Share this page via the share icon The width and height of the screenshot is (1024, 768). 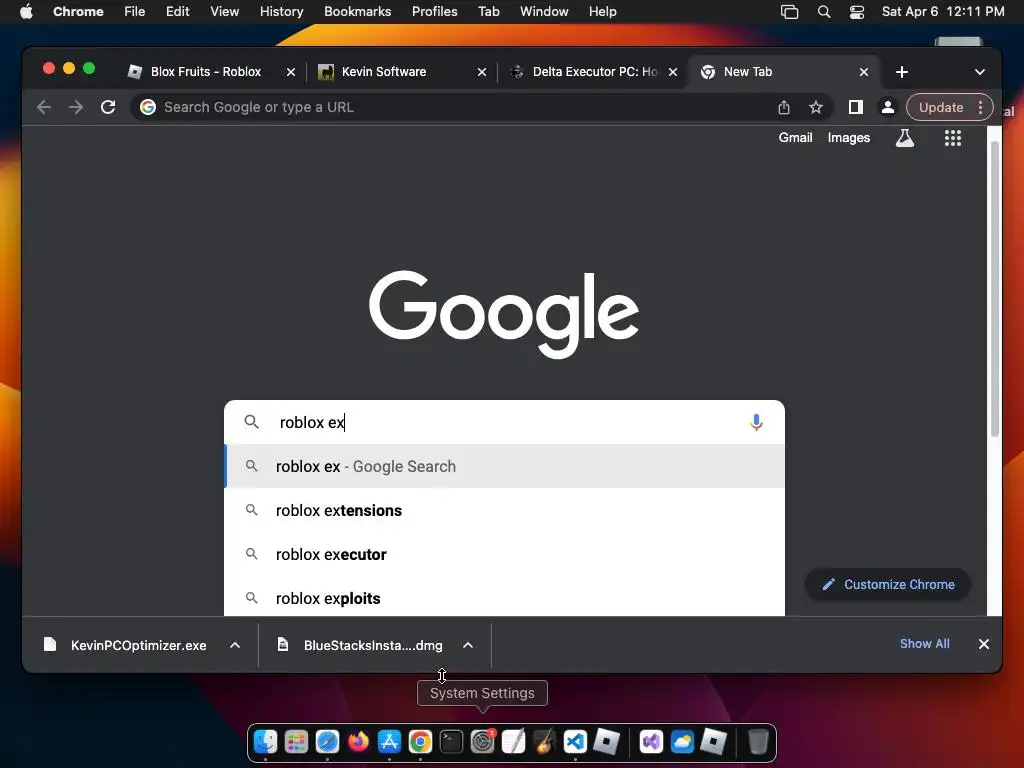(x=784, y=107)
